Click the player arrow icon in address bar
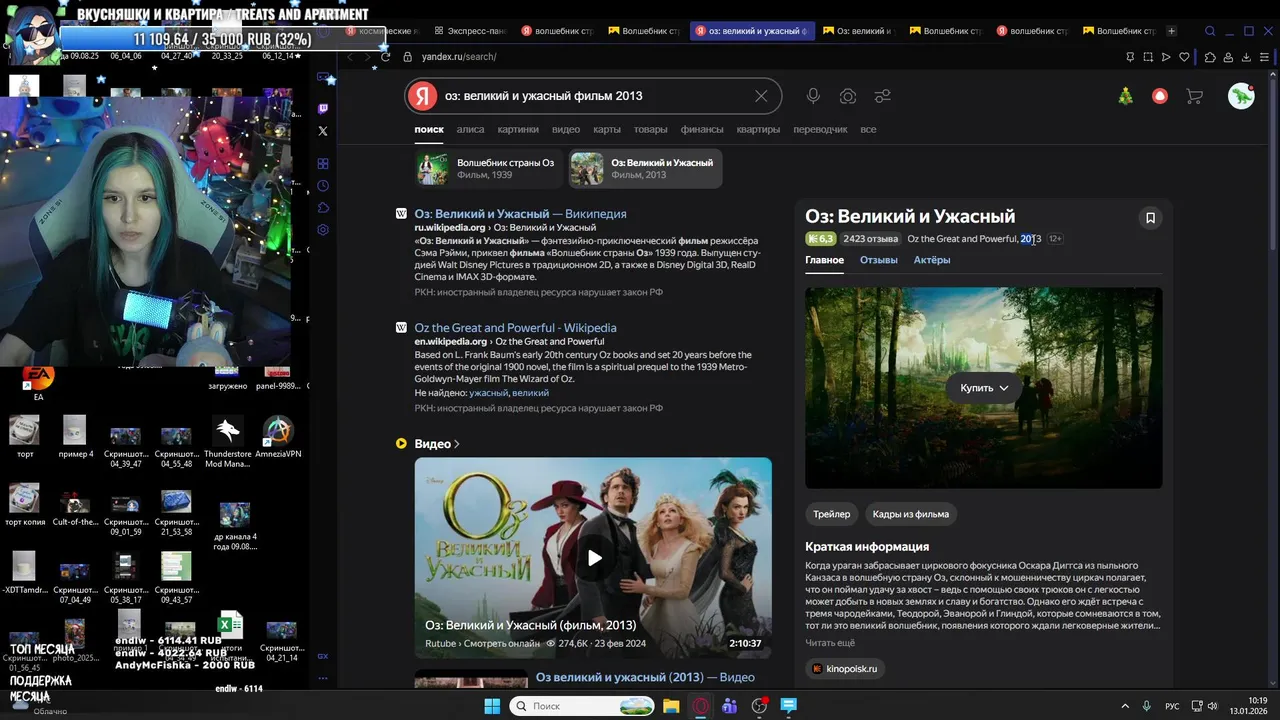The image size is (1280, 720). (x=1166, y=57)
